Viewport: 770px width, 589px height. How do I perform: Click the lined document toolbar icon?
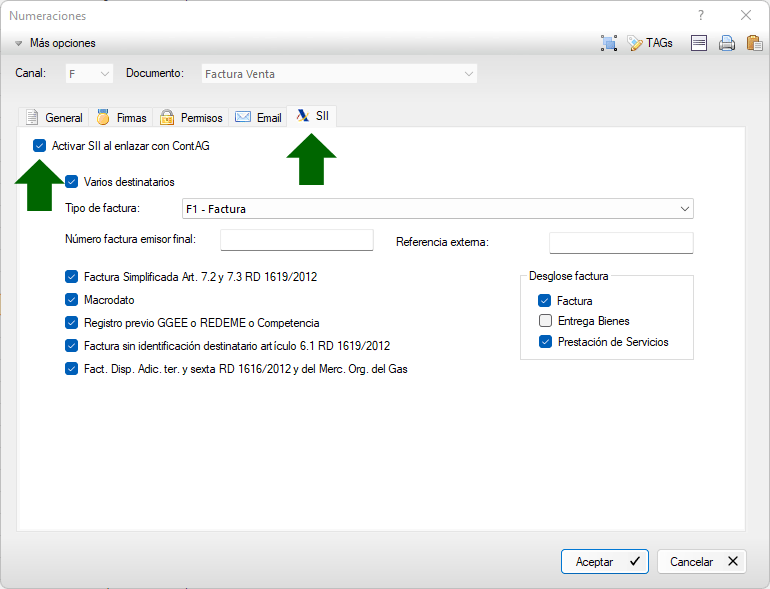tap(699, 43)
